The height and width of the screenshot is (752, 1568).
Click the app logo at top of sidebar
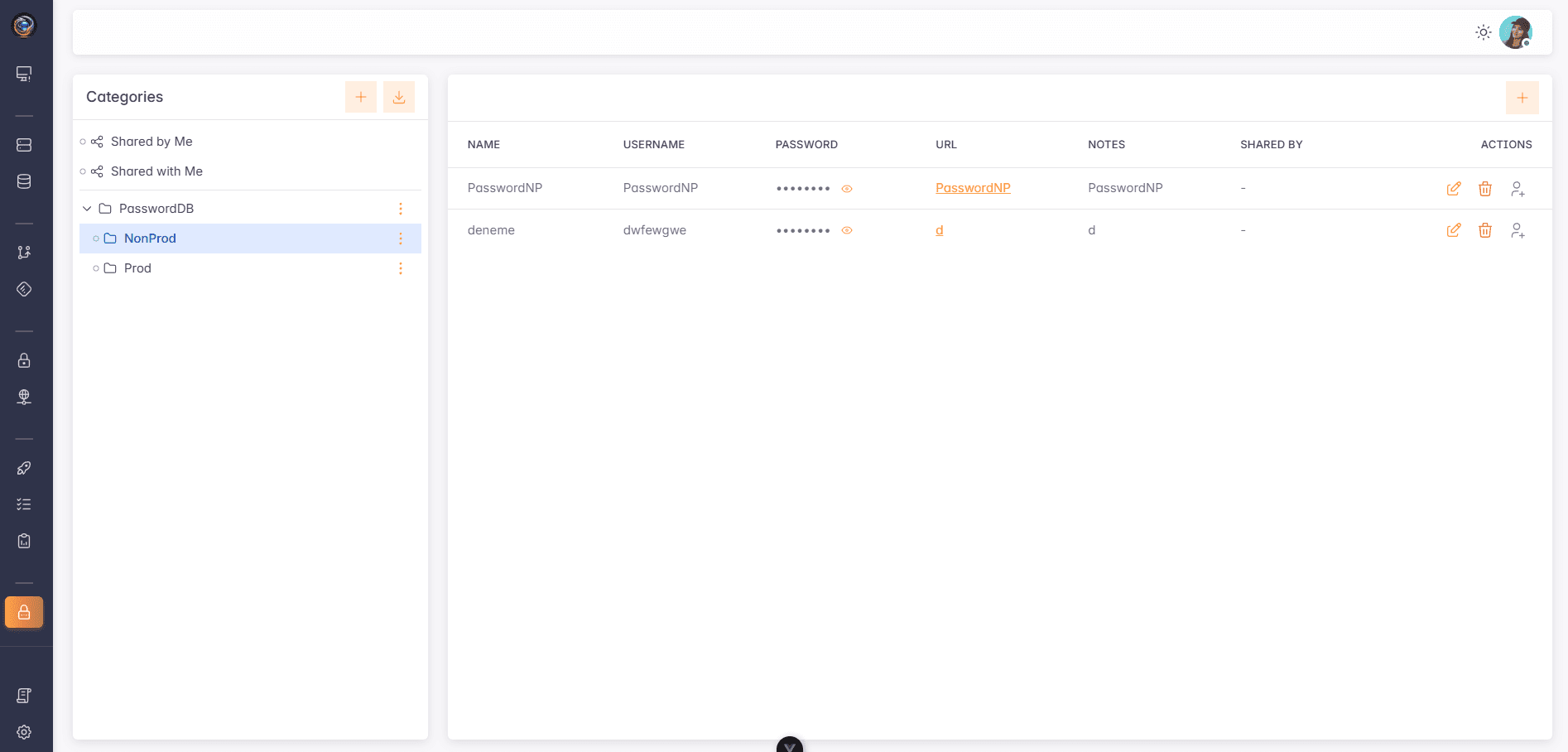pyautogui.click(x=24, y=26)
